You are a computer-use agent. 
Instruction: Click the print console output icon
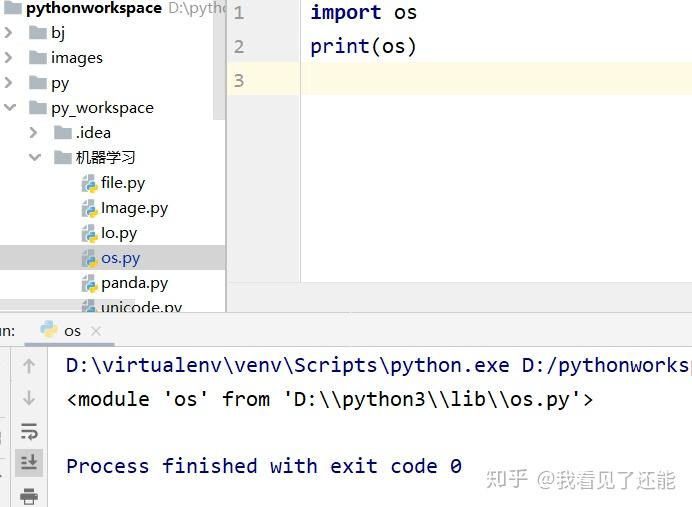(29, 495)
